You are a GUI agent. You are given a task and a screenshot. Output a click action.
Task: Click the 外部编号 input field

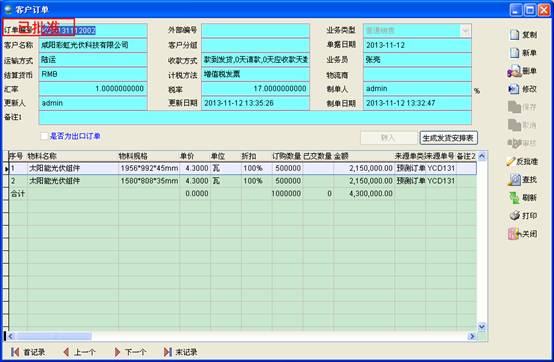click(x=255, y=30)
